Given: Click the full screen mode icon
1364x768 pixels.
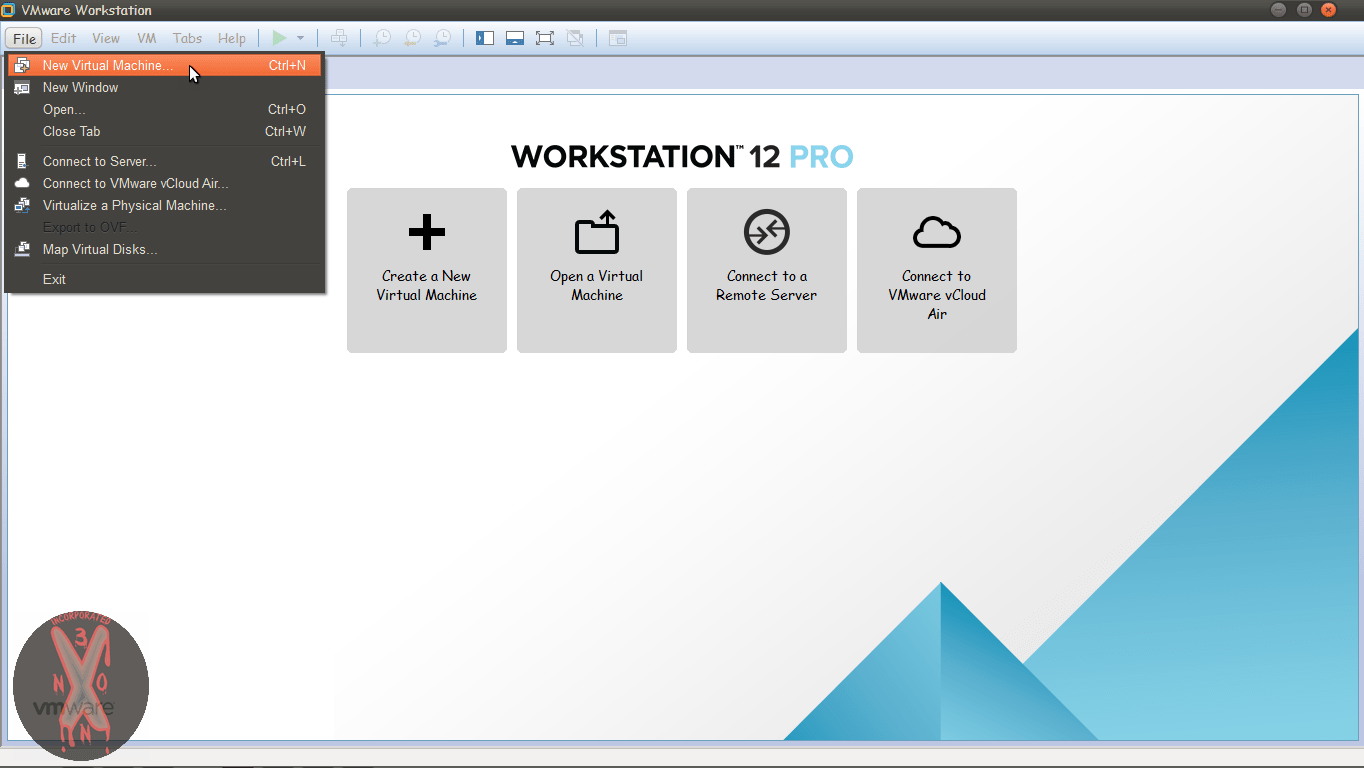Looking at the screenshot, I should point(545,38).
